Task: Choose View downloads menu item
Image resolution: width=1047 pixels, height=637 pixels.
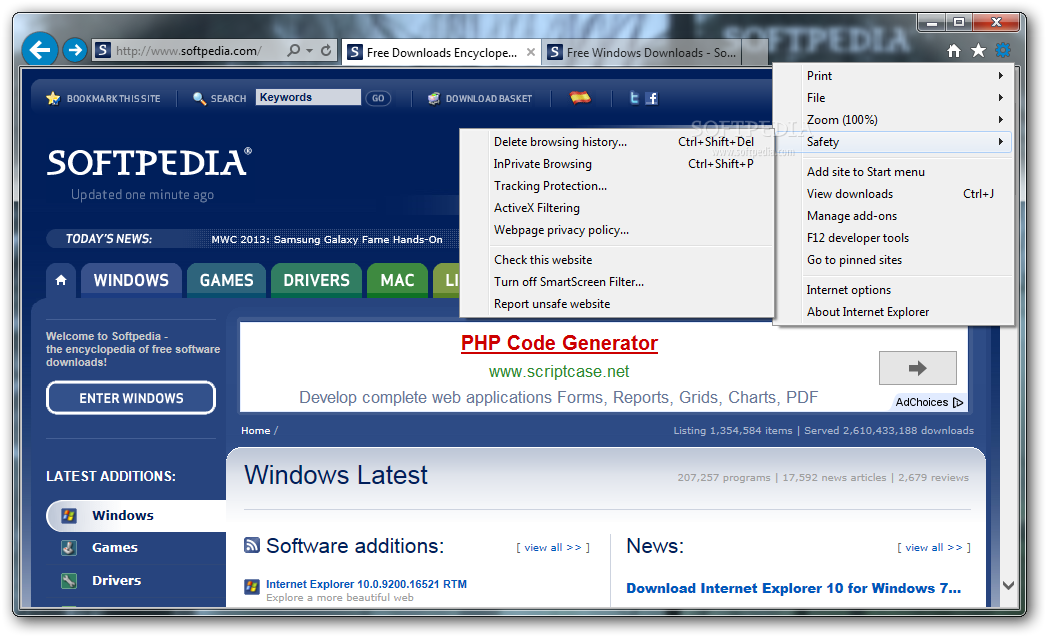Action: [895, 194]
